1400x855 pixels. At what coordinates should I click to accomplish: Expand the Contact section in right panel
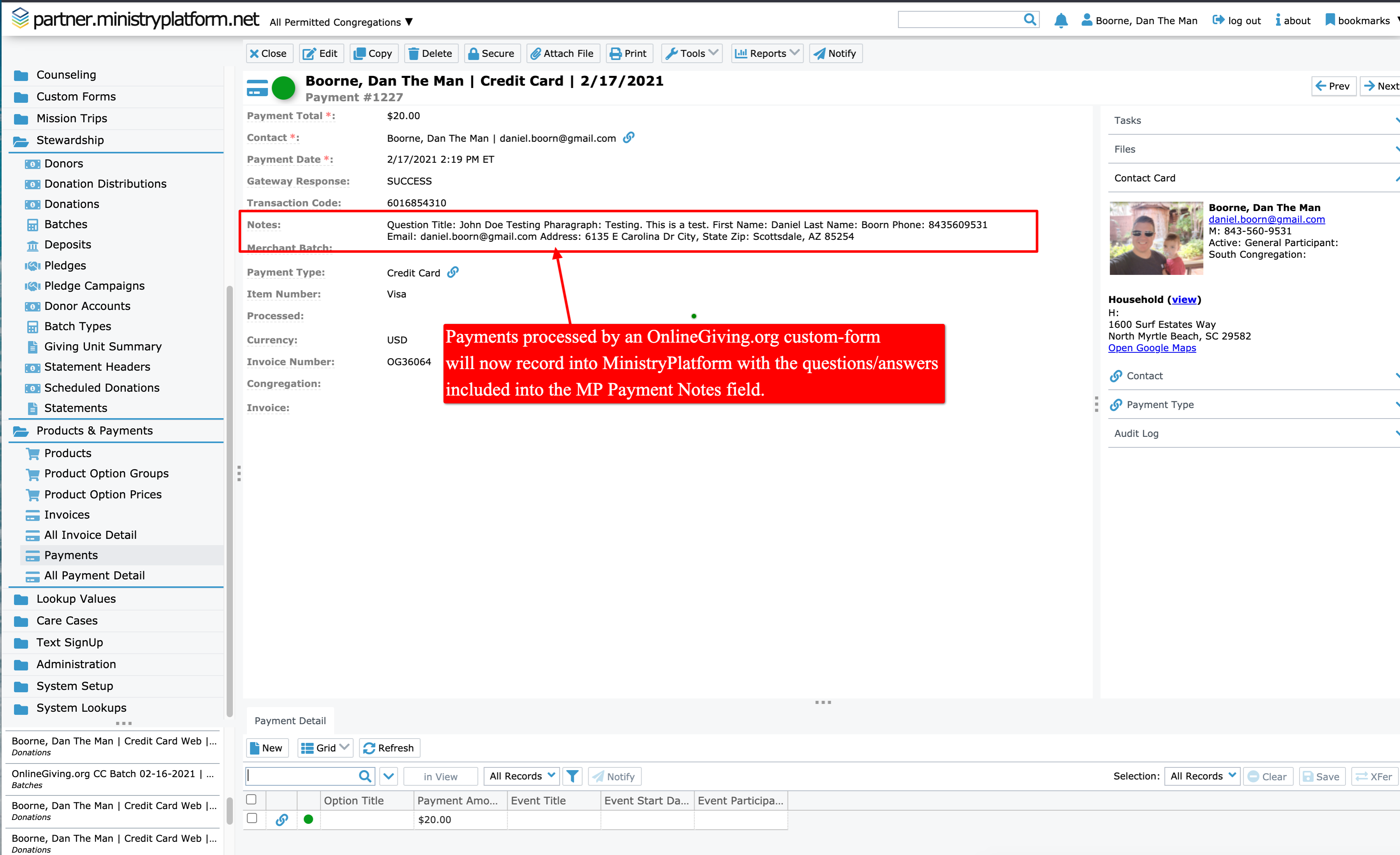(1253, 376)
